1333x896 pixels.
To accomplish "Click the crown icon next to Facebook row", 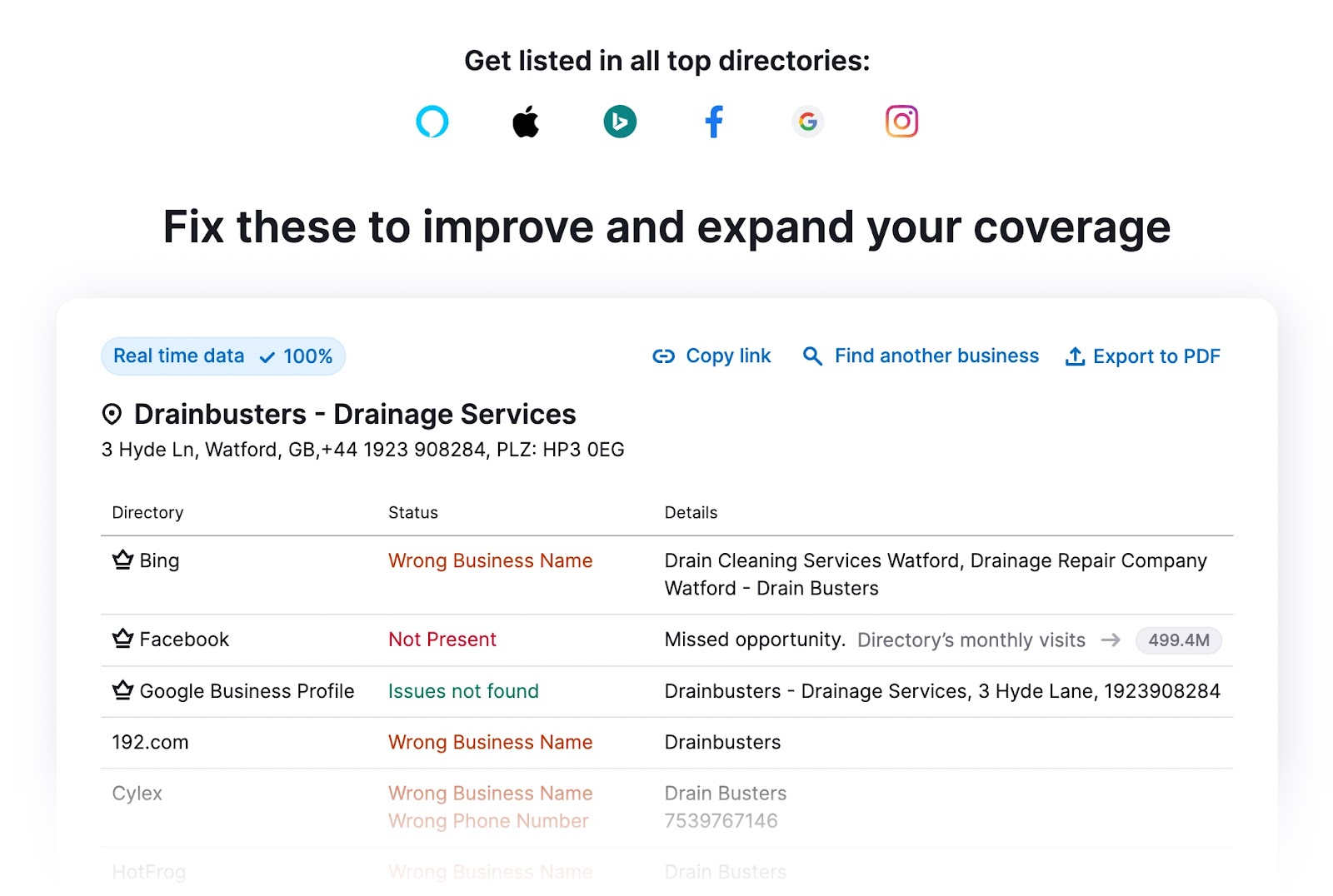I will point(122,639).
